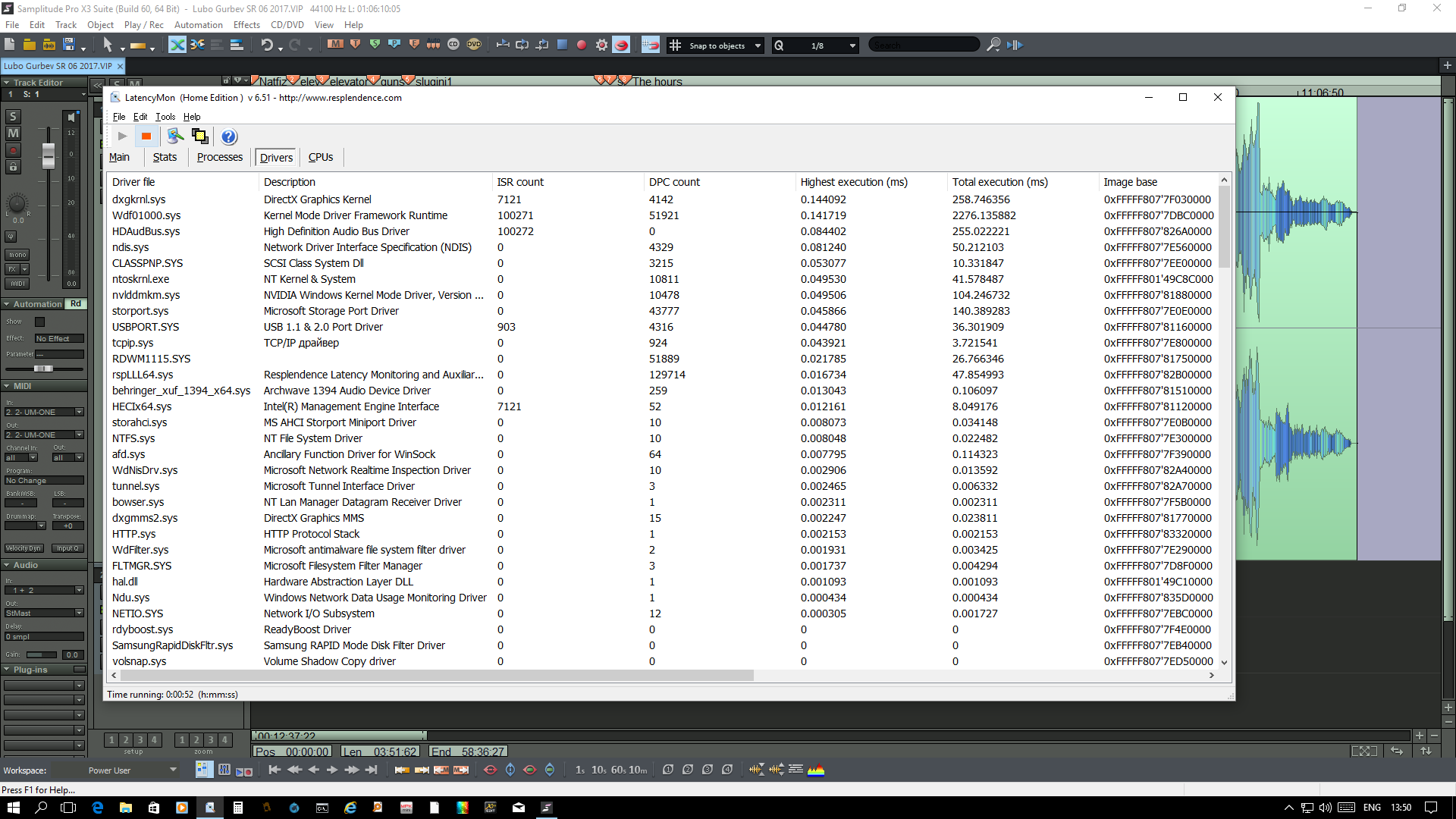Open the Workspace Power User dropdown
The height and width of the screenshot is (819, 1456).
(173, 770)
